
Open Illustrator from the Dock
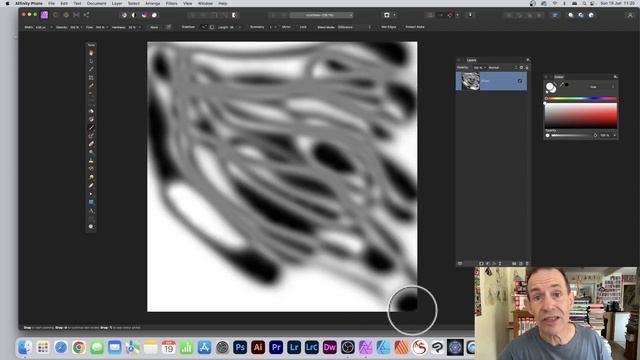pos(258,347)
